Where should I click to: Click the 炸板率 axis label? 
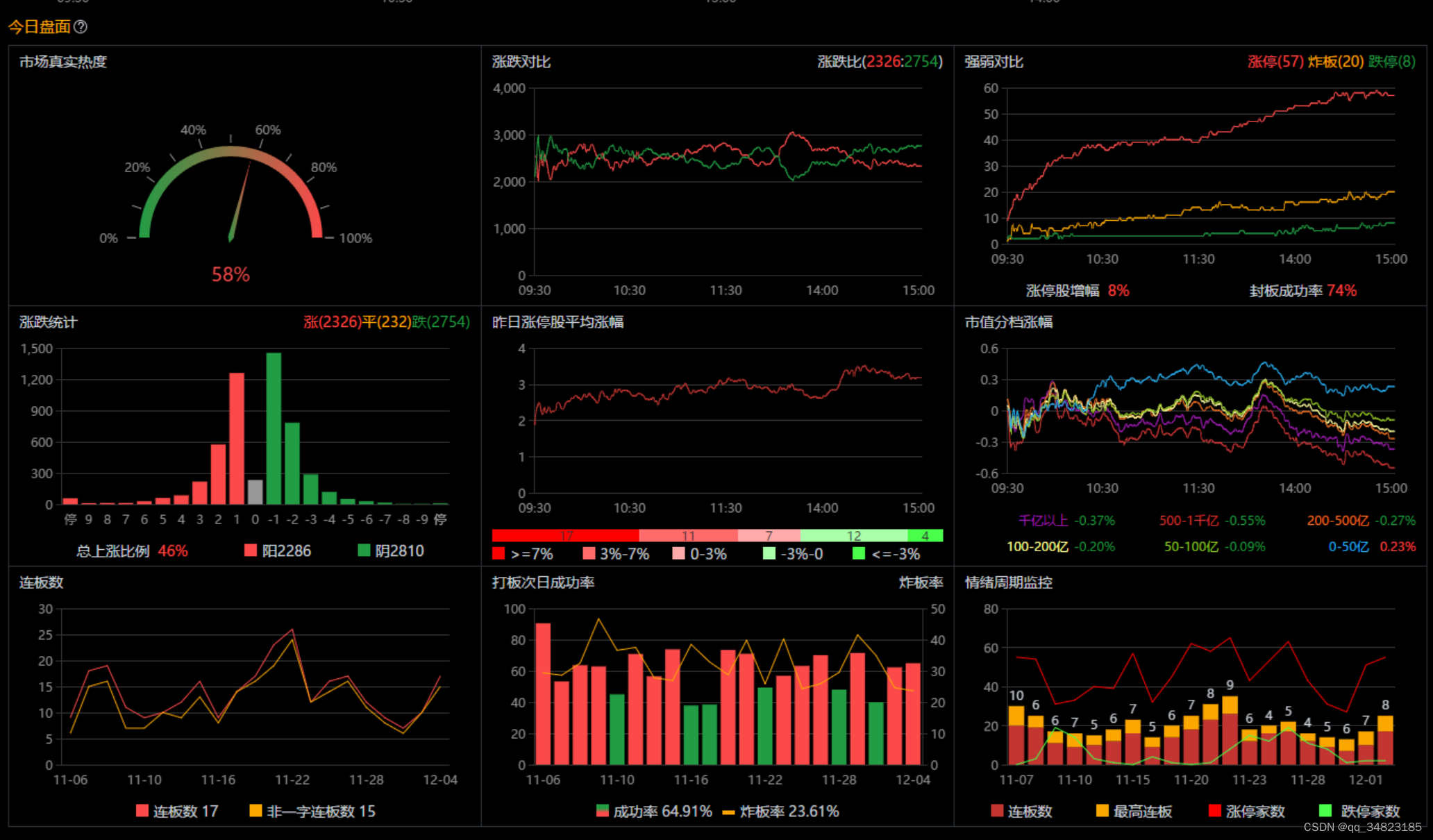point(921,582)
